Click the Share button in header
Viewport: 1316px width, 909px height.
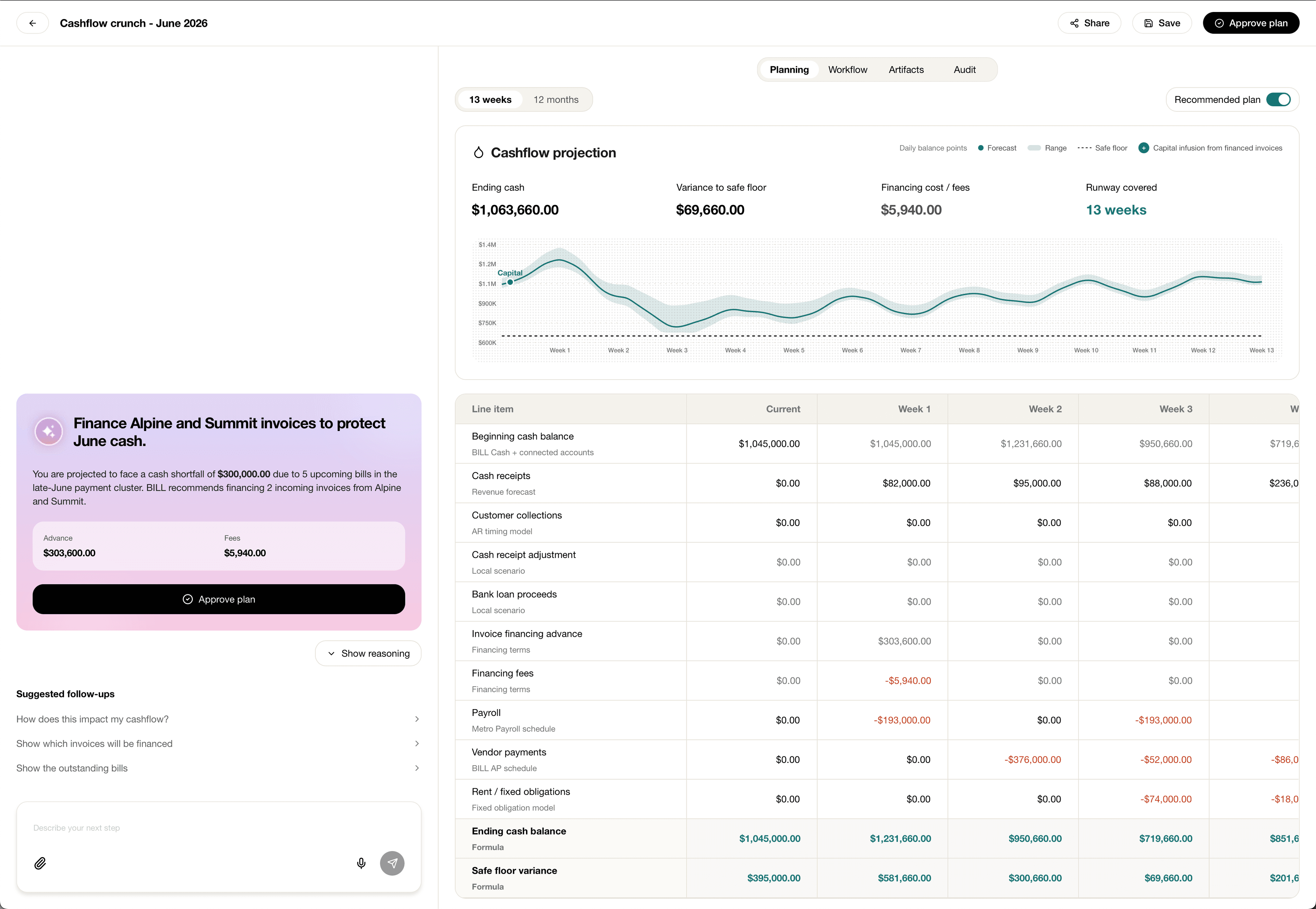(1089, 23)
